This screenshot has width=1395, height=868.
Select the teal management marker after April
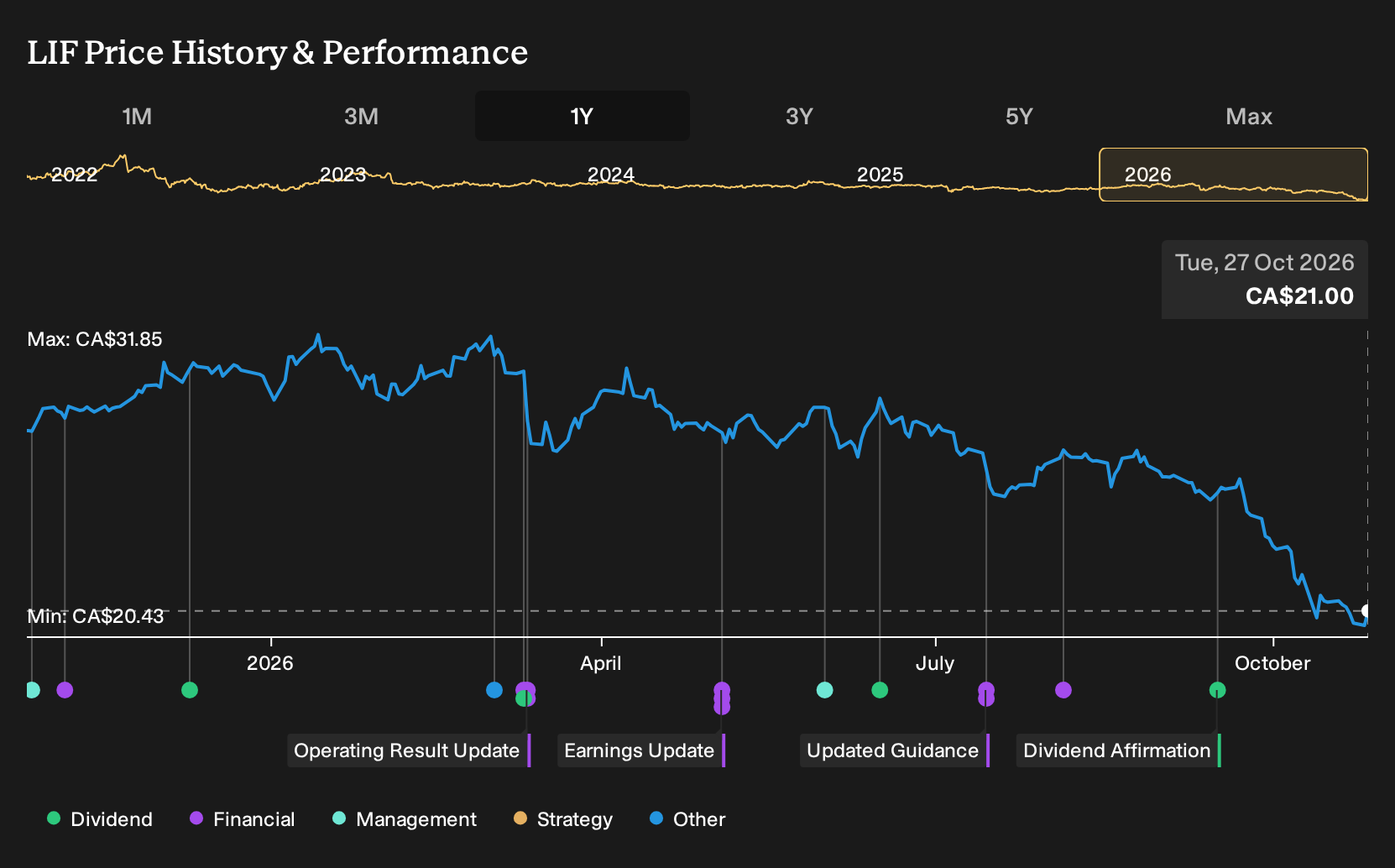coord(825,690)
